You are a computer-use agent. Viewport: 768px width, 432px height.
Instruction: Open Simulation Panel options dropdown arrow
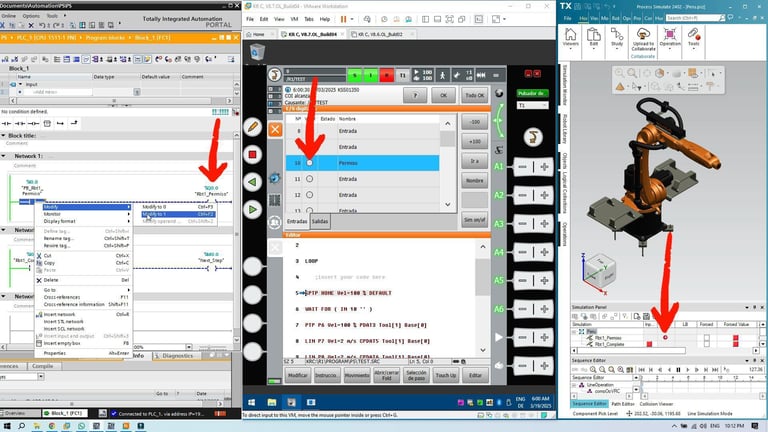point(747,307)
